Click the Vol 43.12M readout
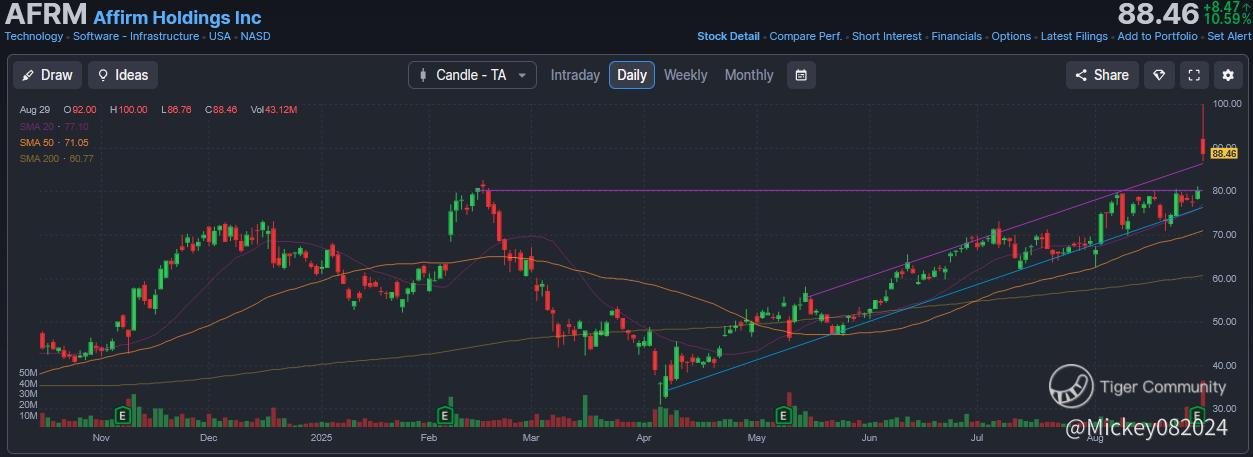This screenshot has width=1253, height=457. coord(274,110)
